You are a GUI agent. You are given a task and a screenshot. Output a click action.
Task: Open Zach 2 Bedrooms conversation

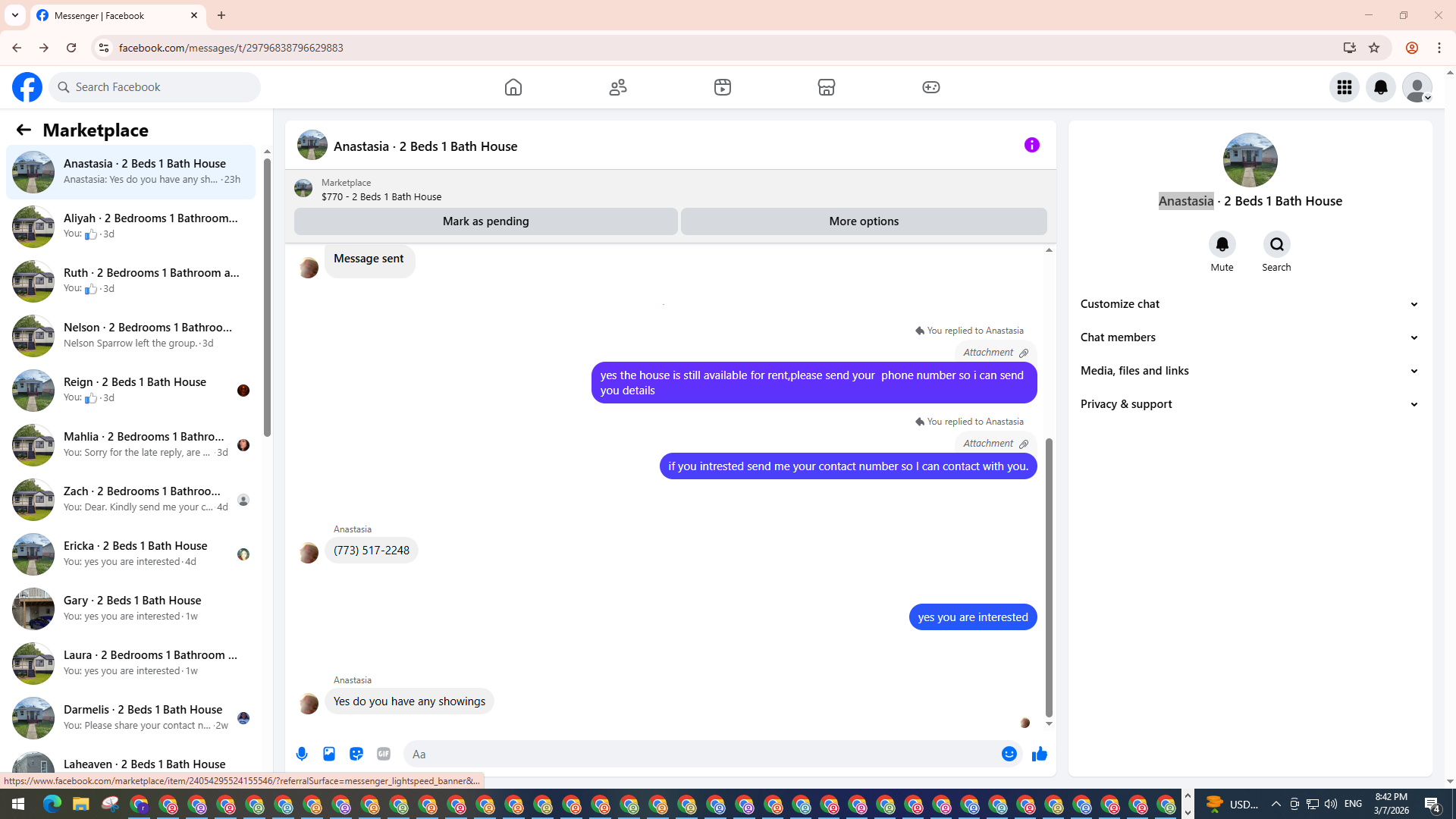pos(130,500)
